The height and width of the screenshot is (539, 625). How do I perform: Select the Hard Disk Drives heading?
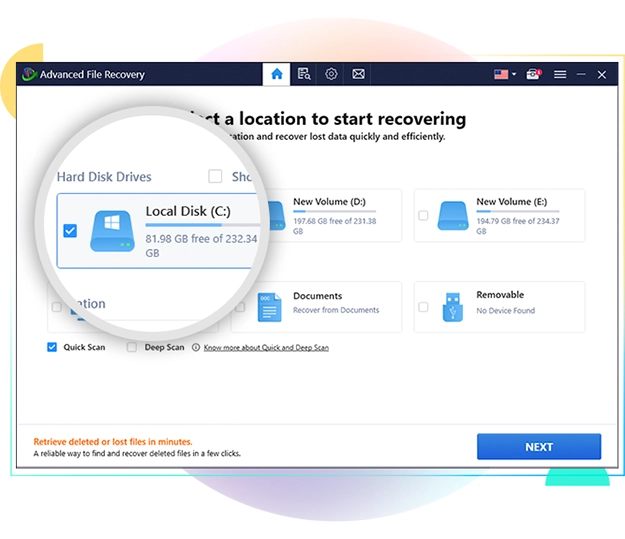click(104, 177)
